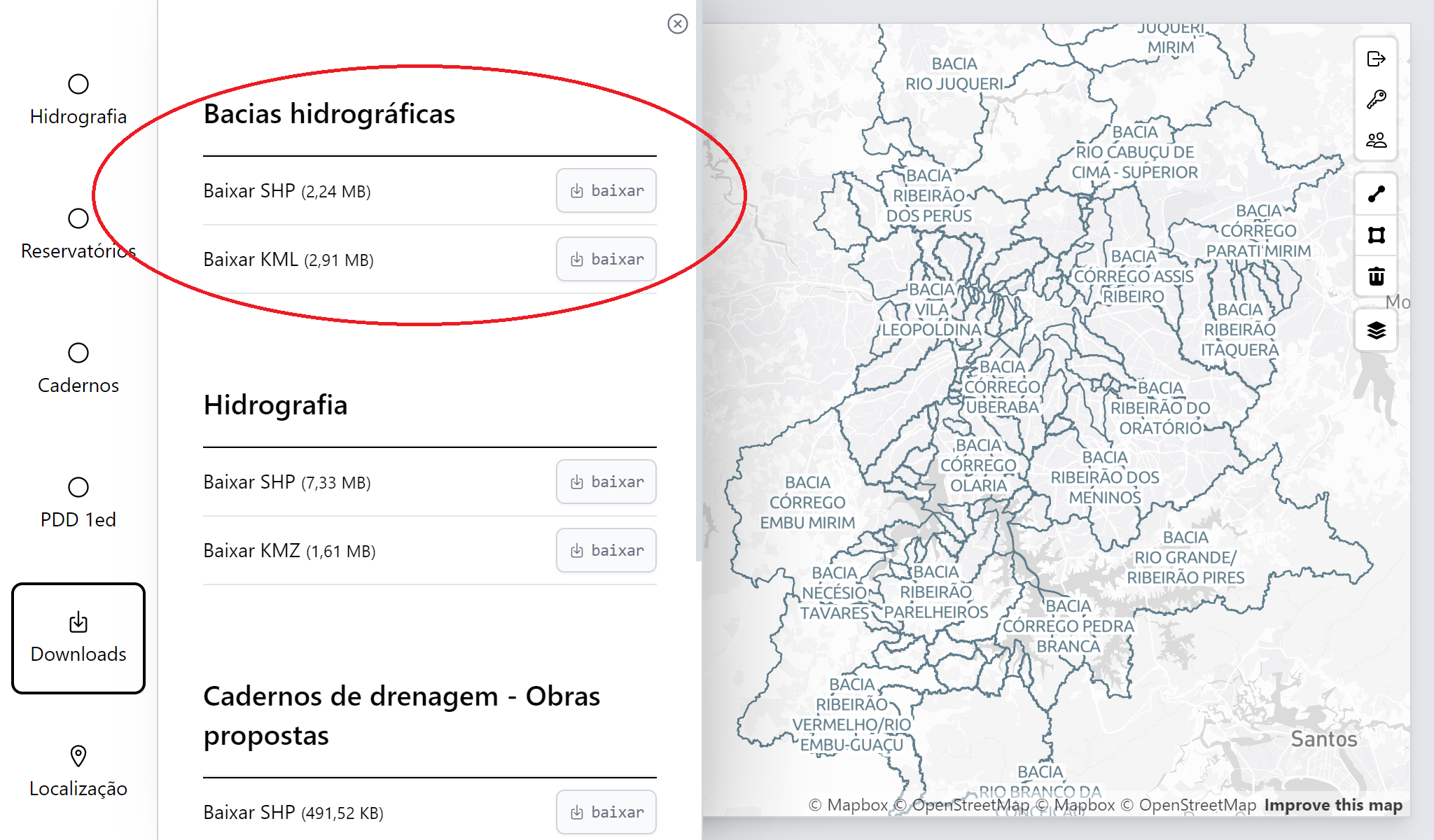
Task: Open the Cadernos sidebar section
Action: pos(78,369)
